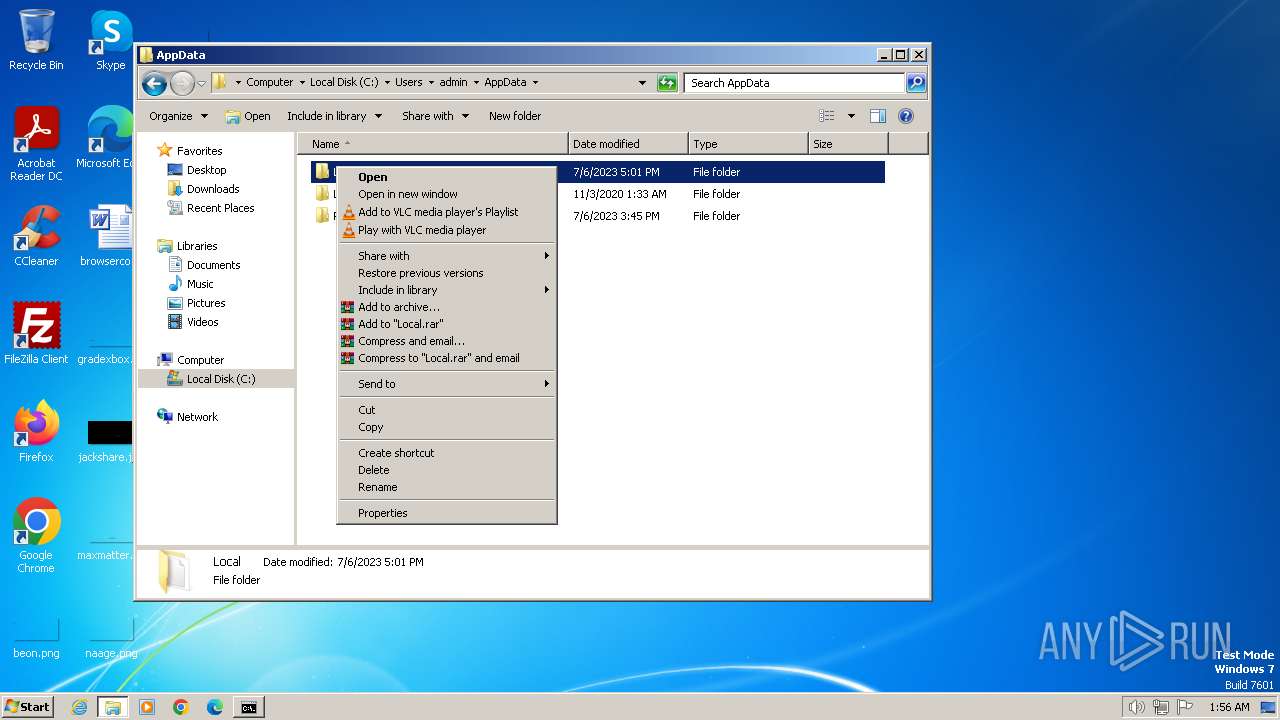Open the Organize dropdown
This screenshot has height=720, width=1280.
pos(178,116)
